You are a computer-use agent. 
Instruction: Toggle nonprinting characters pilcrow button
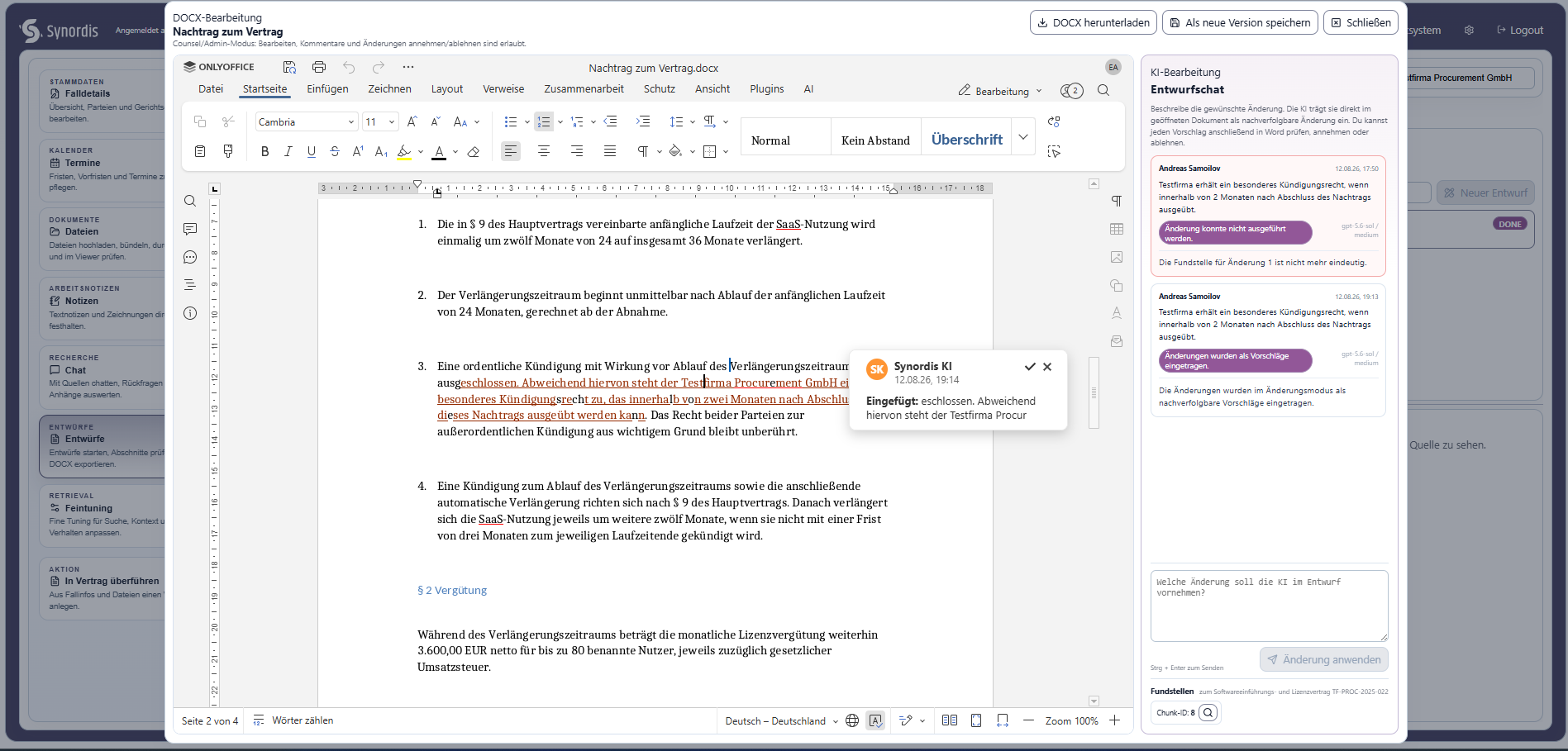643,151
